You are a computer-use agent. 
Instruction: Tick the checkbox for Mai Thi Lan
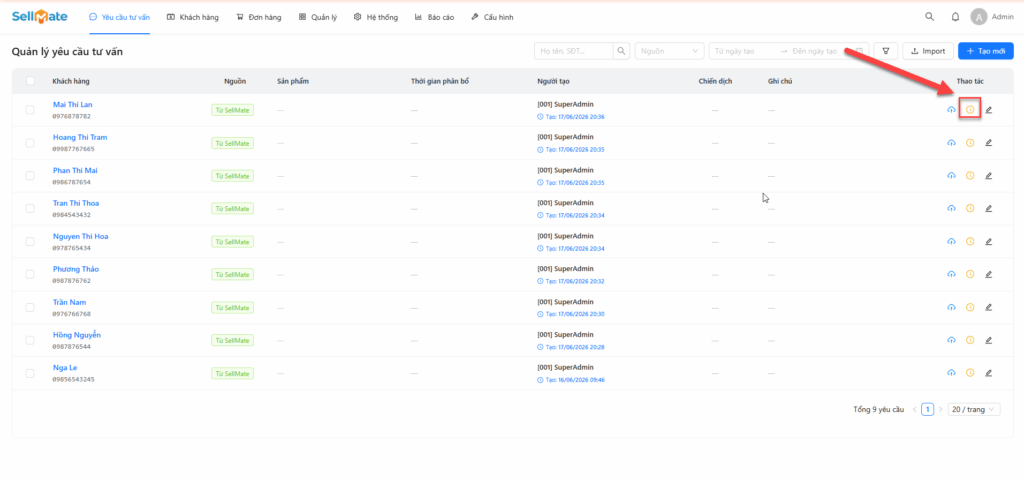point(30,110)
